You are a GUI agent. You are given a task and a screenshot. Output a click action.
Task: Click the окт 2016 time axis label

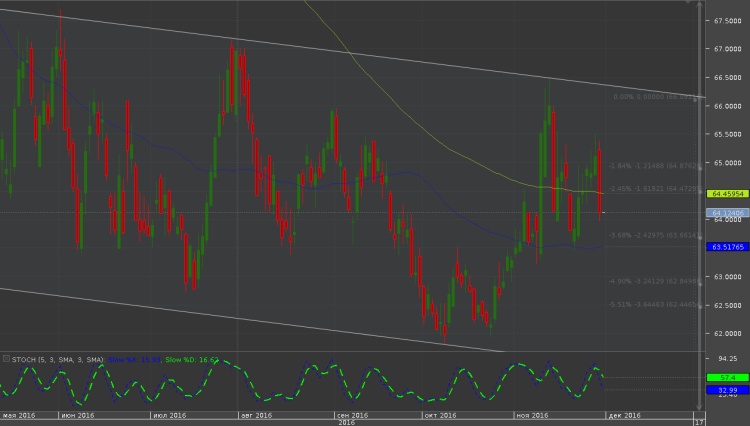441,415
